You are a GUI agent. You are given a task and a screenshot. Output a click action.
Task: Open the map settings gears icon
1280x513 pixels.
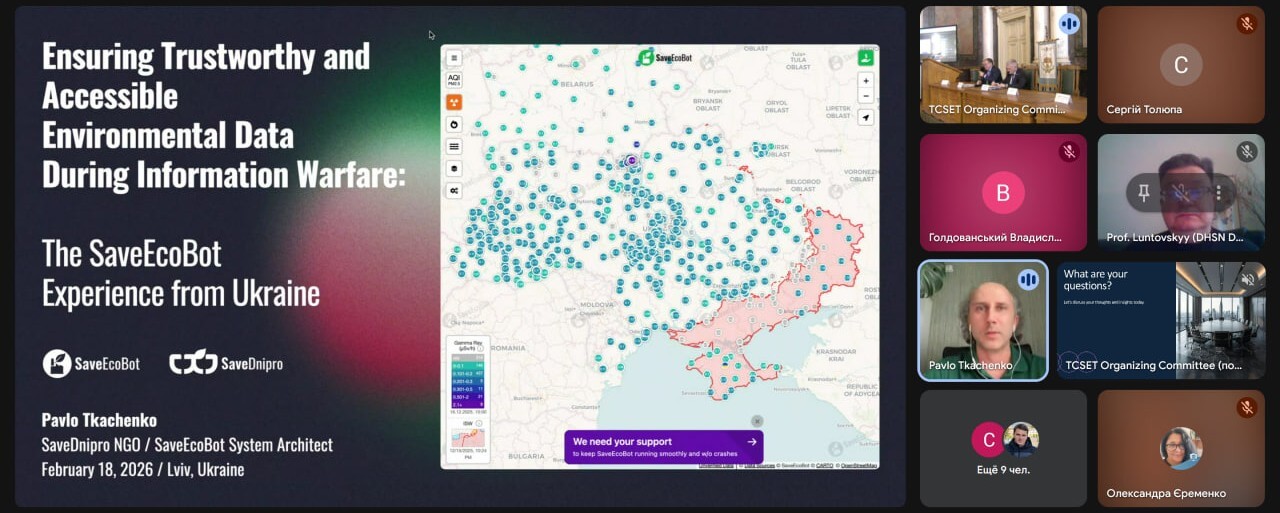pyautogui.click(x=454, y=190)
